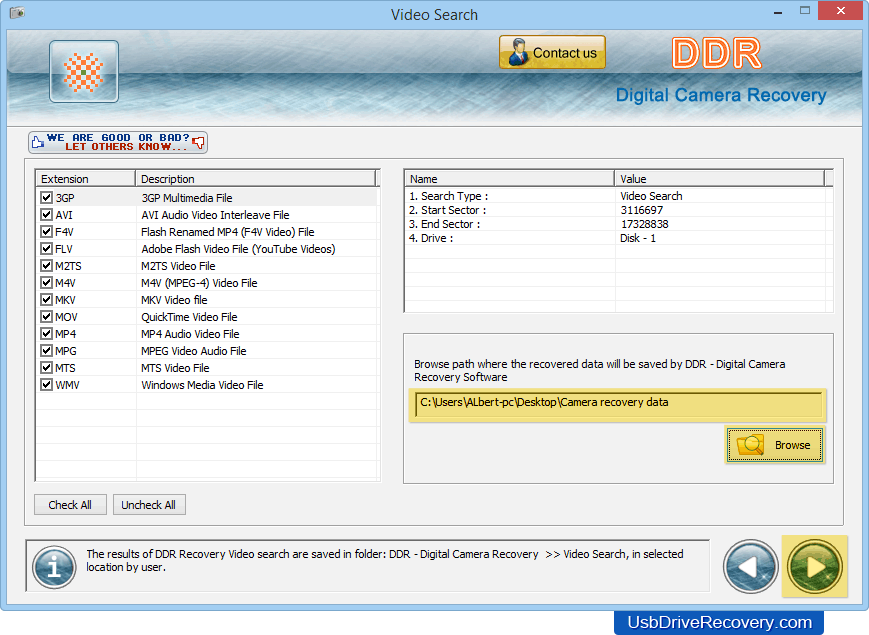Select 'Flash Renamed MP4 (F4V Video) File' text
869x635 pixels.
pos(228,232)
